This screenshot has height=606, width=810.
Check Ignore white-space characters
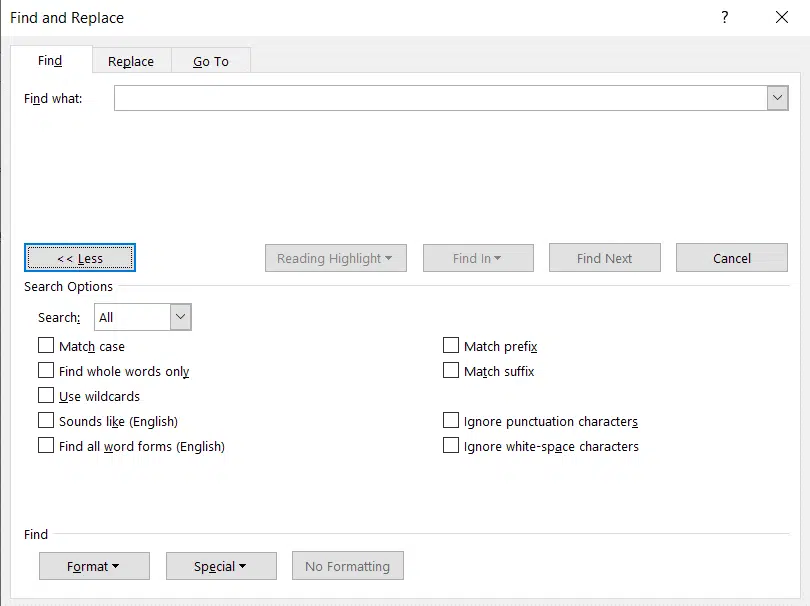(451, 445)
